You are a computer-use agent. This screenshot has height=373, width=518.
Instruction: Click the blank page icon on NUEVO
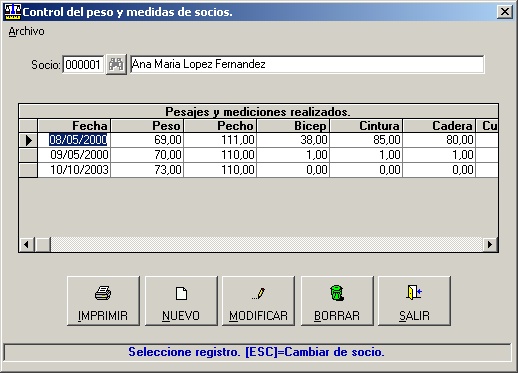point(181,293)
